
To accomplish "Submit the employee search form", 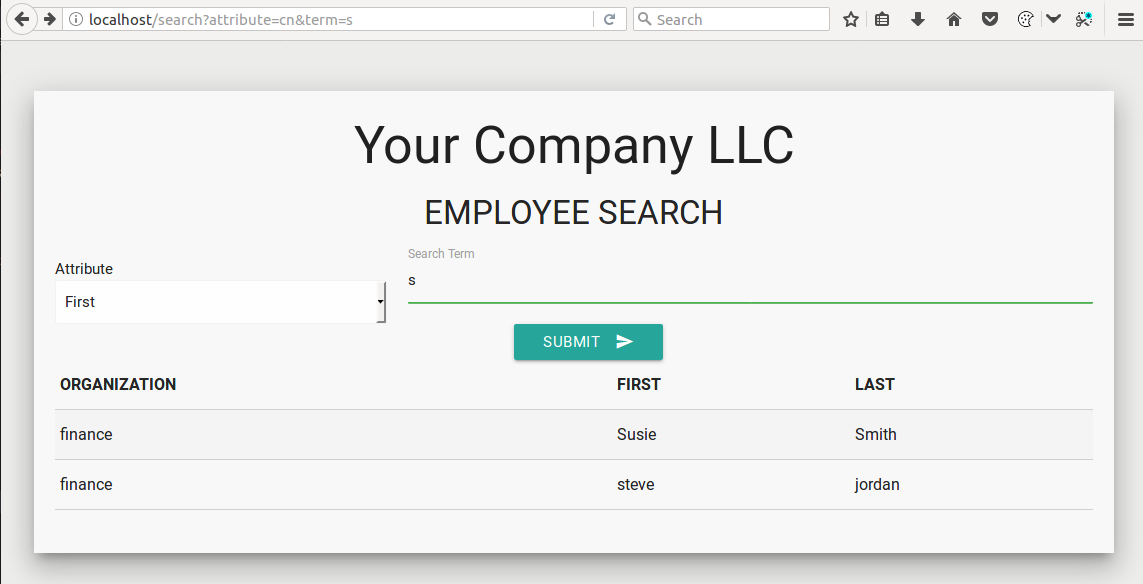I will point(588,342).
